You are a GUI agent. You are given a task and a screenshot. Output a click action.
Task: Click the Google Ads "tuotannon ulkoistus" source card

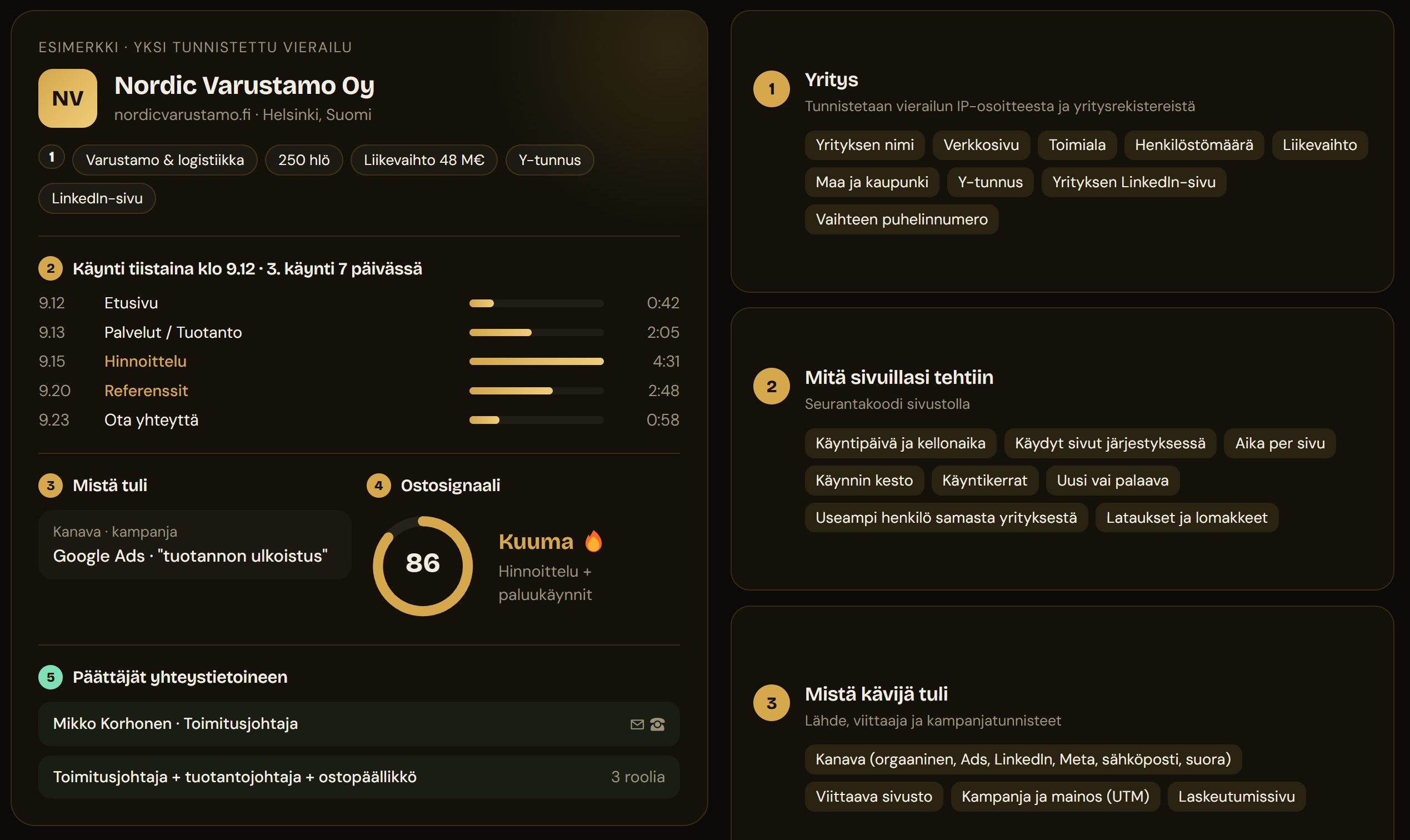[194, 544]
